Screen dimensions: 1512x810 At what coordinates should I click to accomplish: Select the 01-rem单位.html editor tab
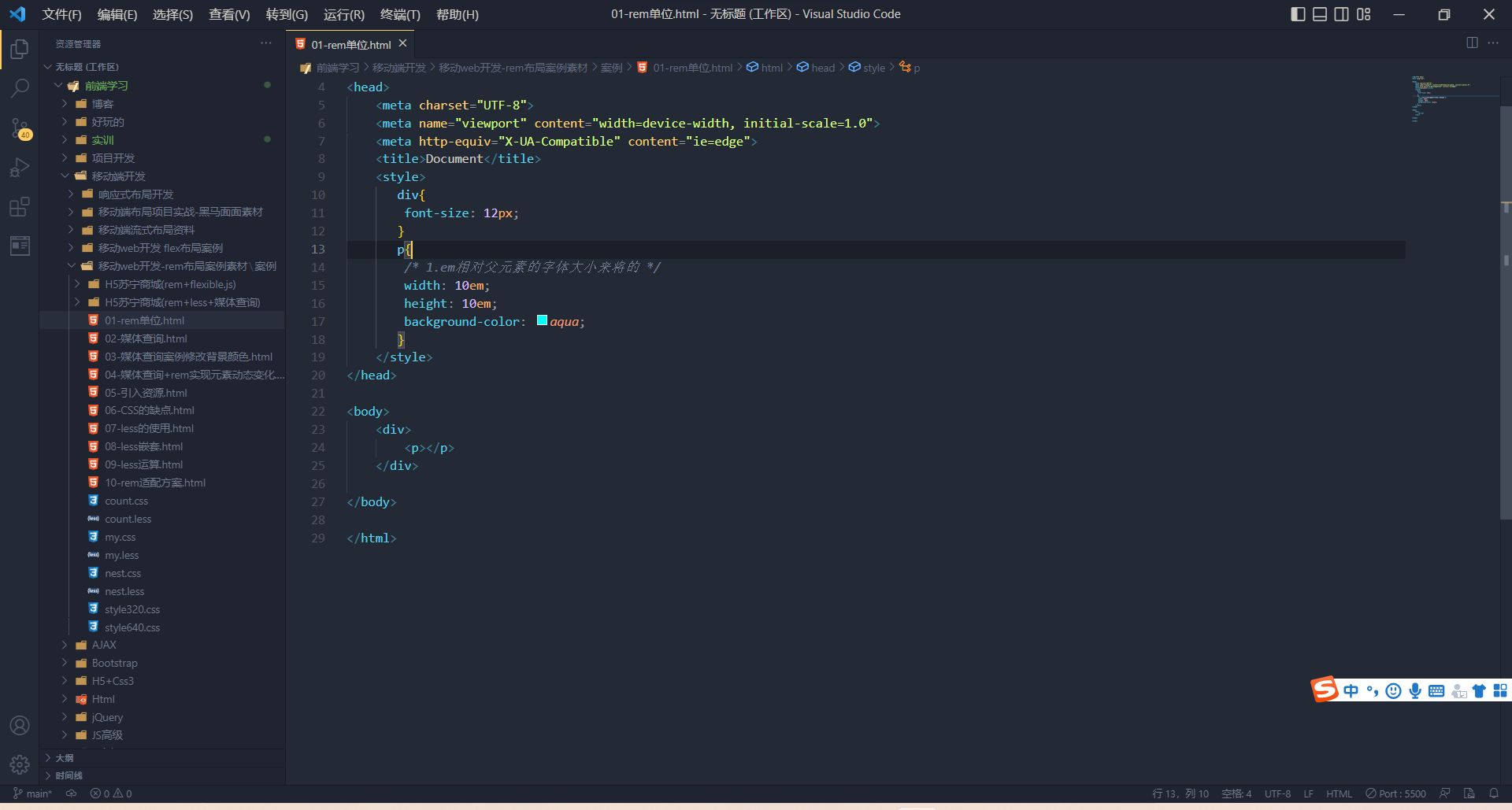click(x=349, y=44)
